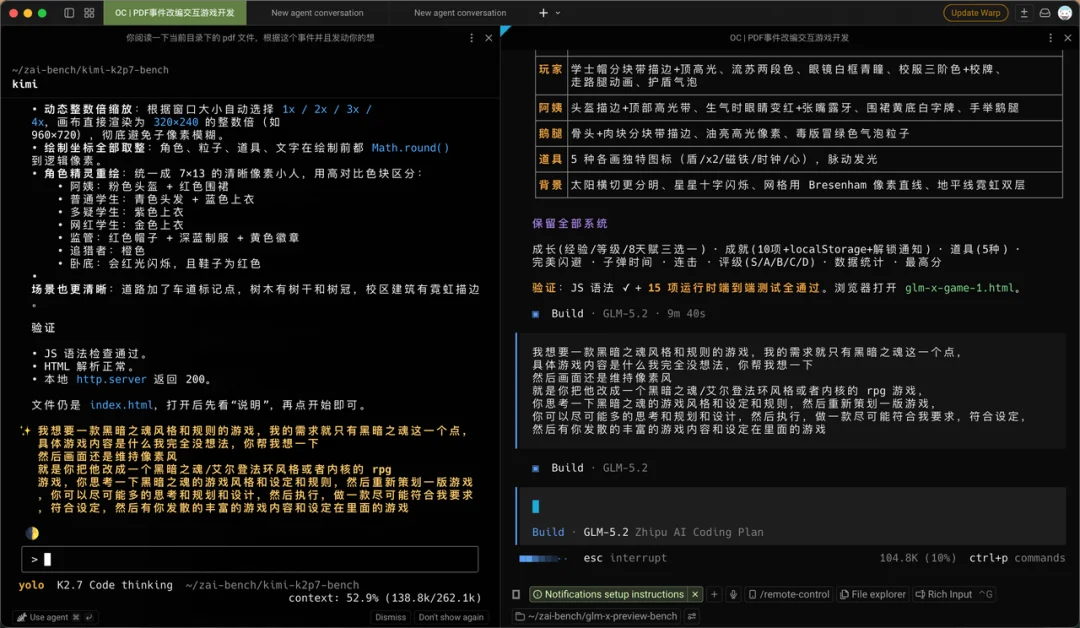Click the Update Warp button

975,12
